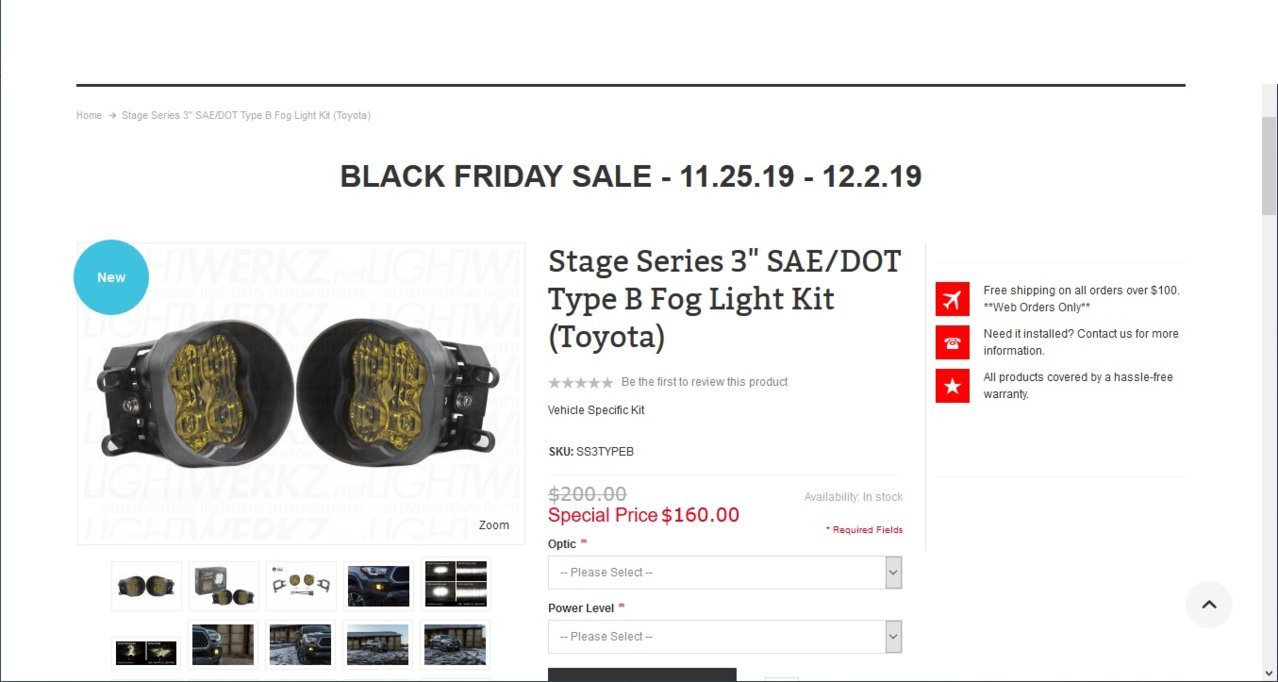View the beam pattern comparison thumbnail
This screenshot has width=1278, height=682.
(x=456, y=584)
